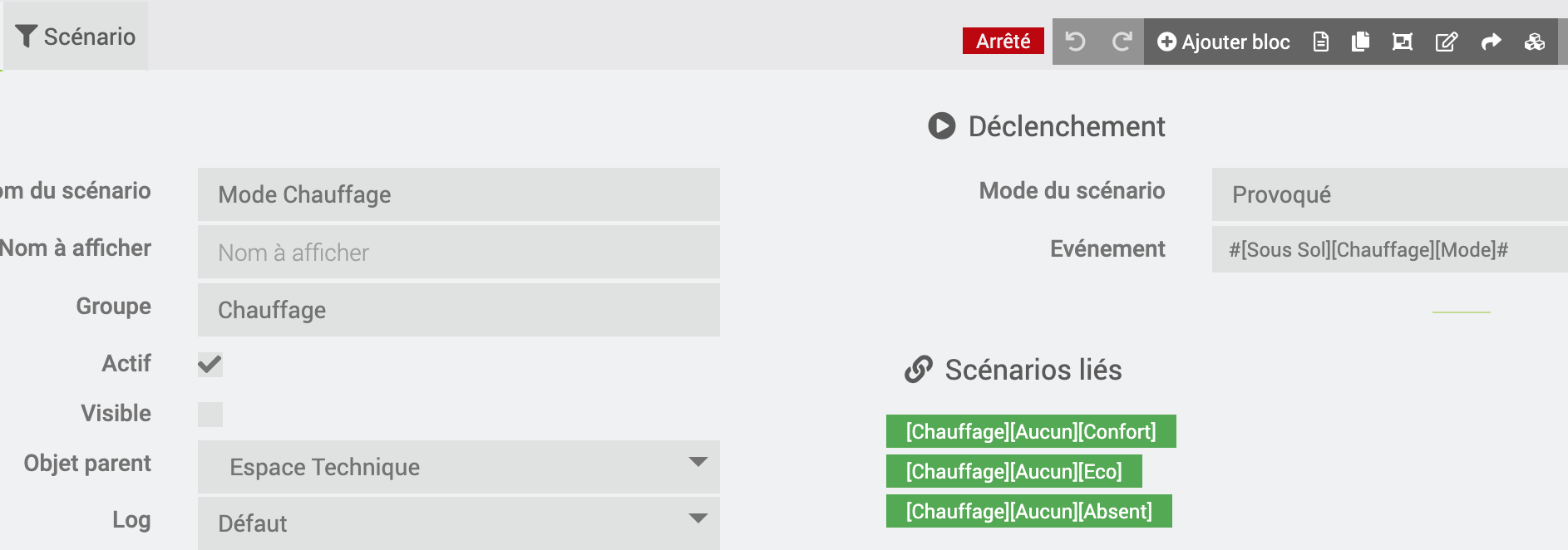This screenshot has width=1568, height=550.
Task: Click the duplicate scenario copy icon
Action: tap(1361, 42)
